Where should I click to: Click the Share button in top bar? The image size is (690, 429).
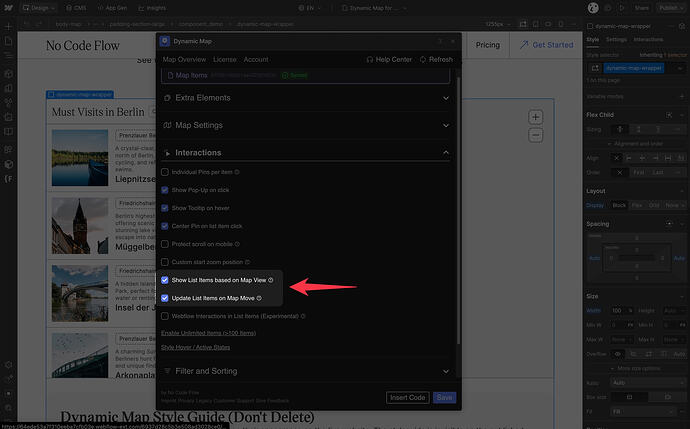(641, 8)
